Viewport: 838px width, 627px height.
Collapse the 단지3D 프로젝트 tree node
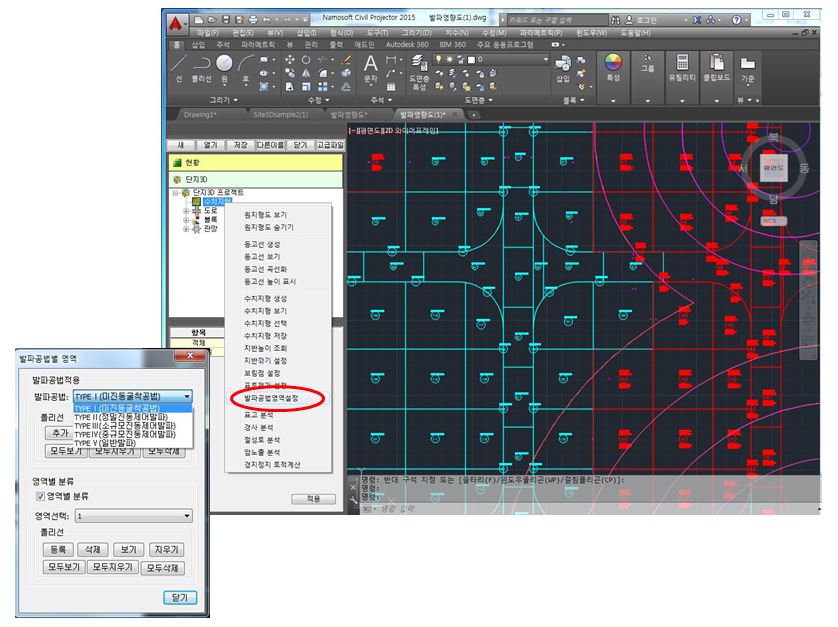pos(175,193)
